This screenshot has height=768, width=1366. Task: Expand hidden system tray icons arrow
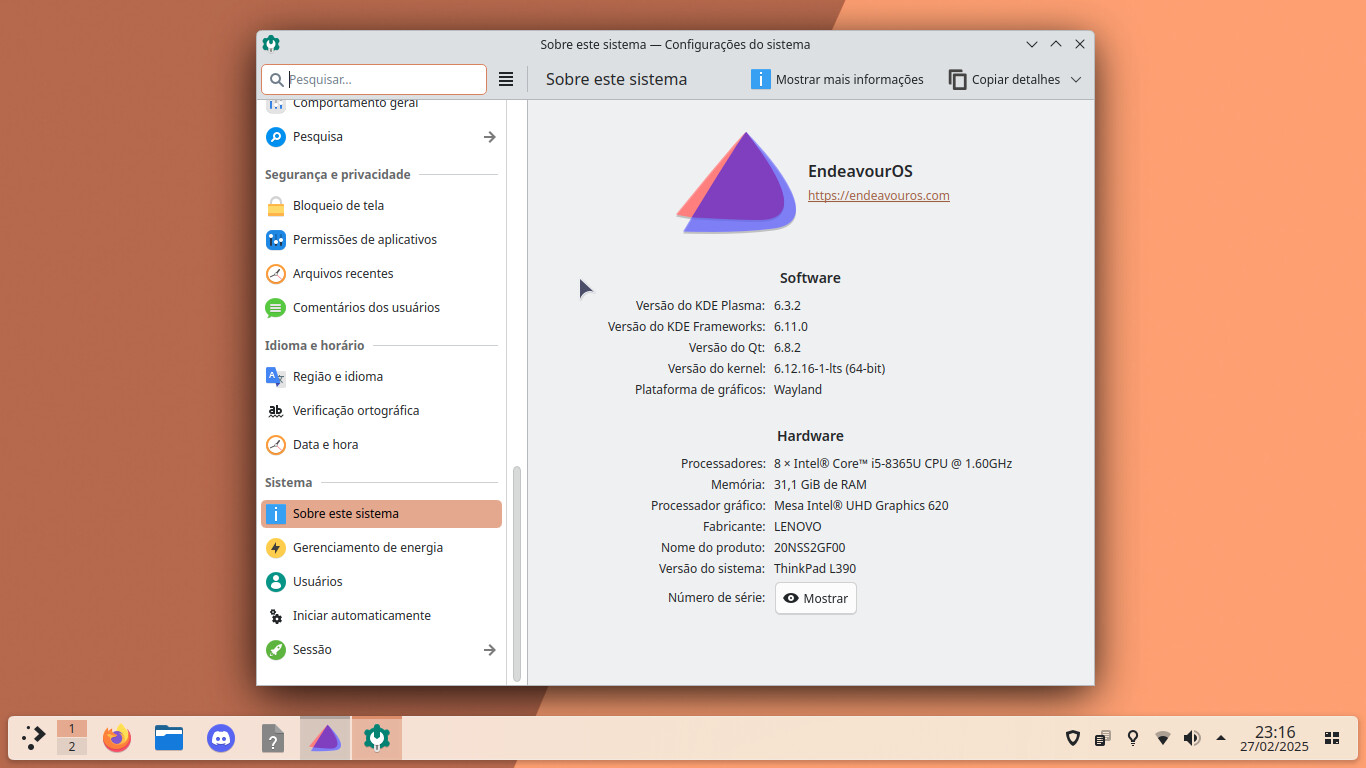(x=1221, y=738)
